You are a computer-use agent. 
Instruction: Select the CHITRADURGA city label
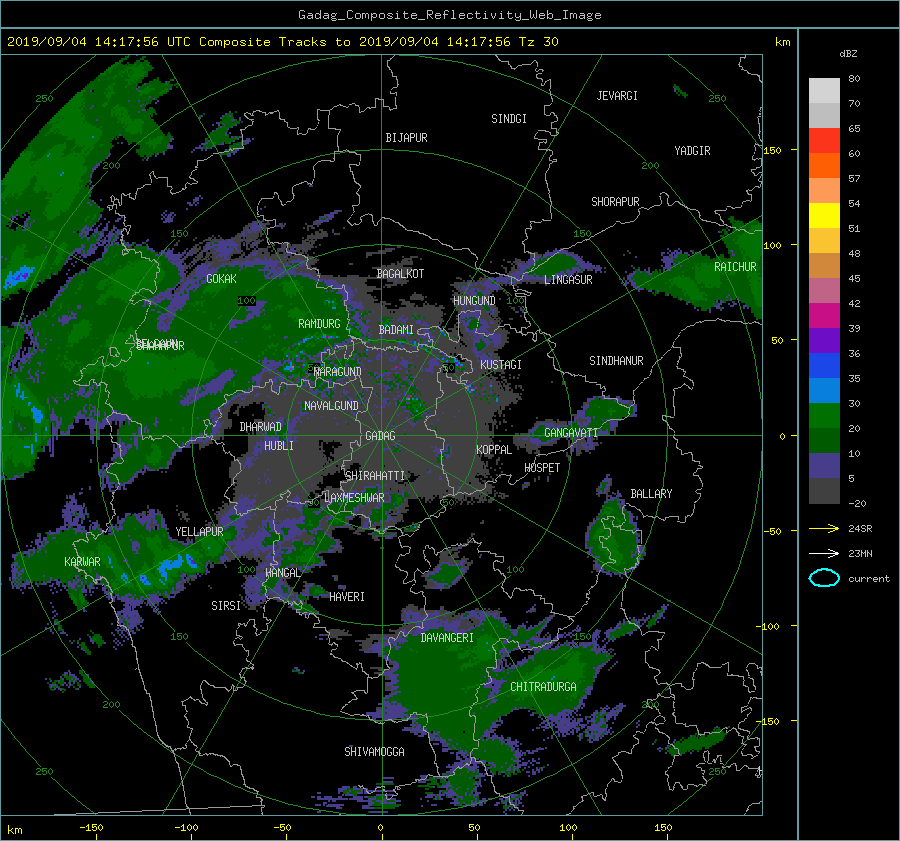coord(544,687)
